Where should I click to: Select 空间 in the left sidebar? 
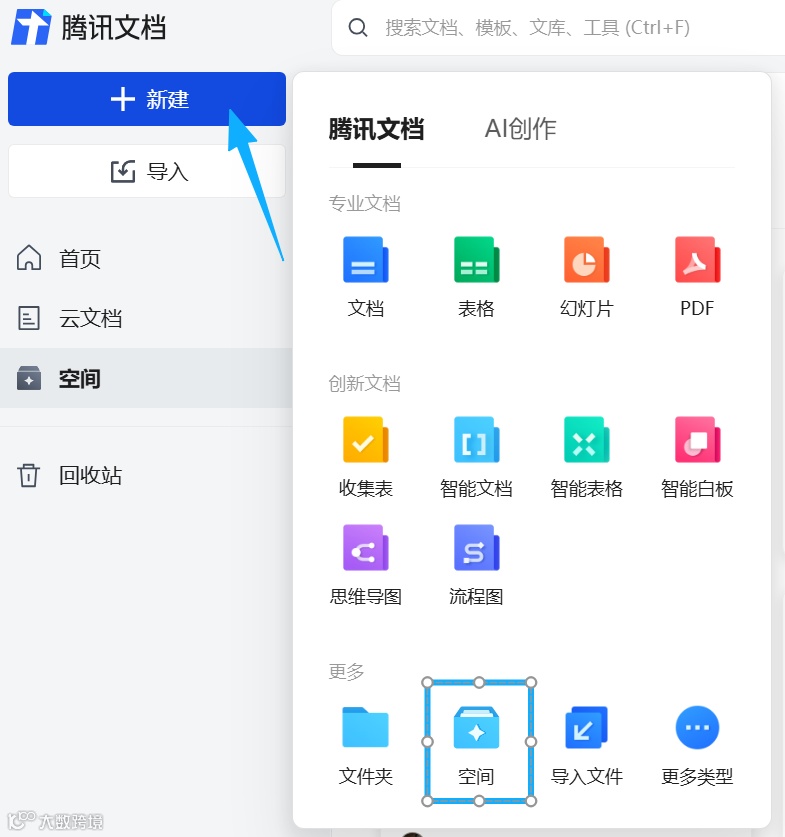[146, 378]
